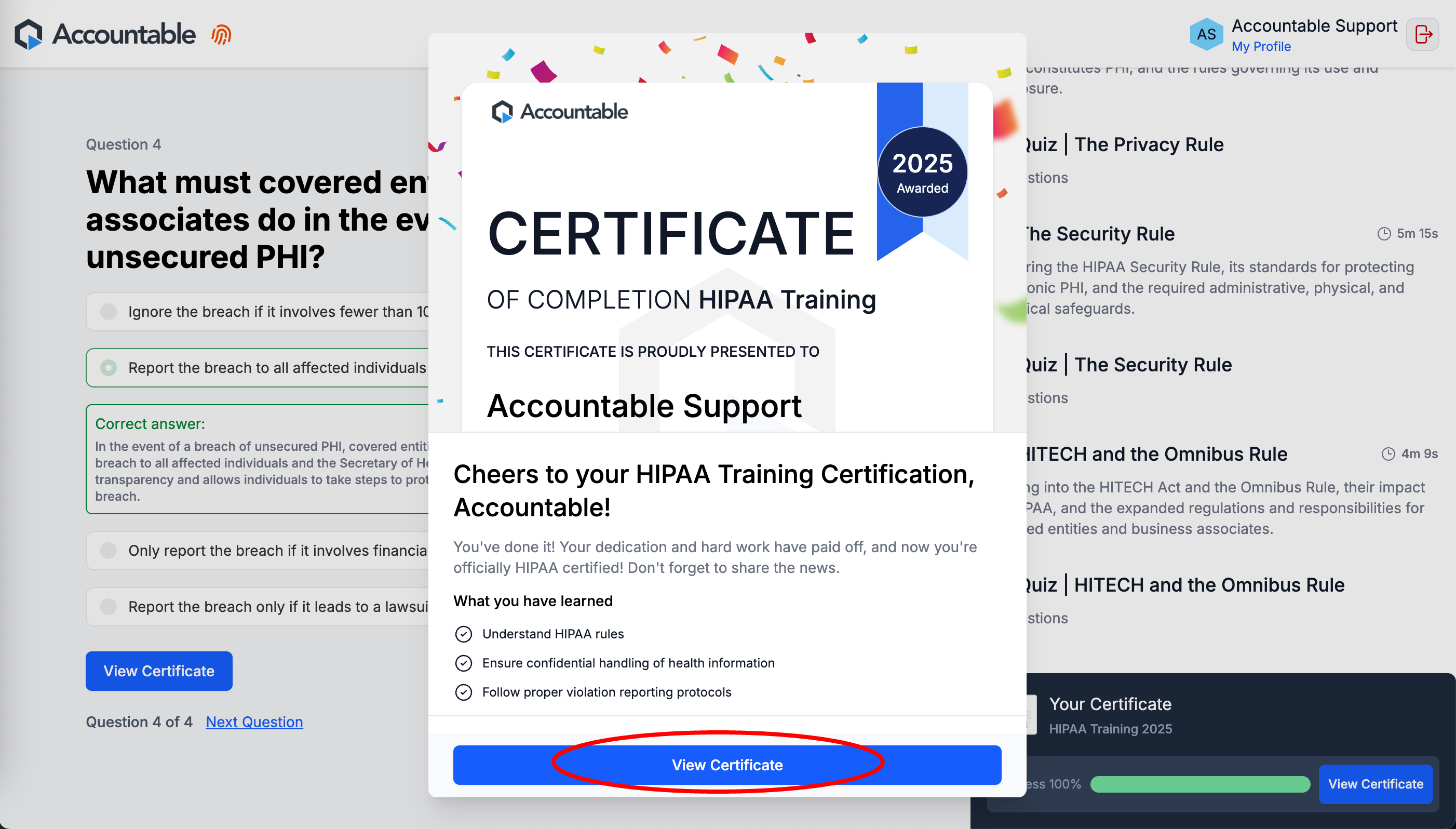Select 'Report the breach to all affected' option
Viewport: 1456px width, 829px height.
coord(108,368)
